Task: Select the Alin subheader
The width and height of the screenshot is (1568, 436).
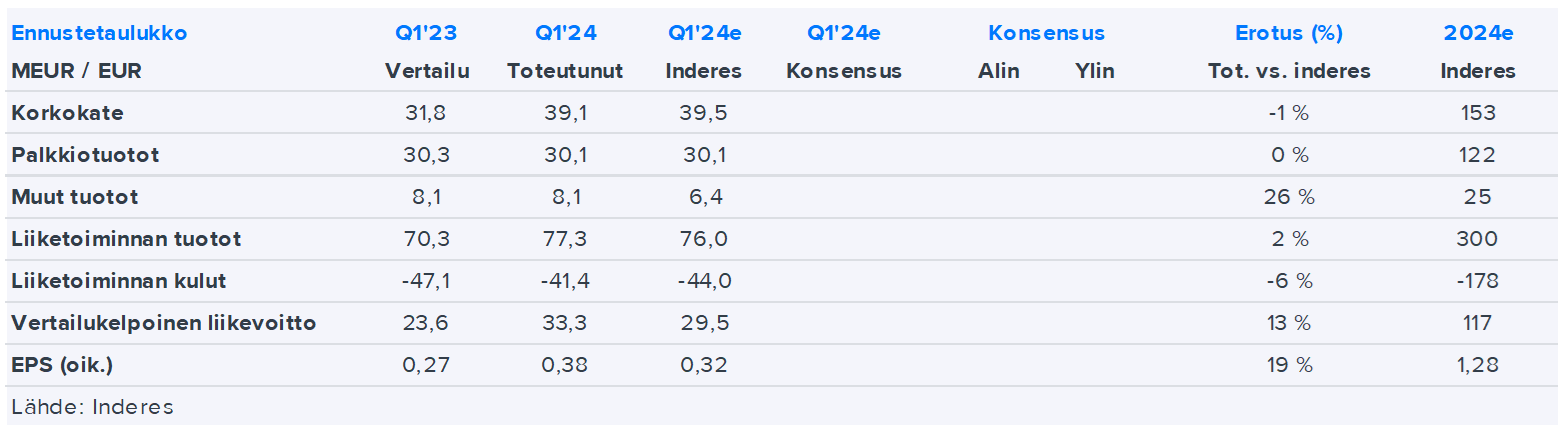Action: [x=998, y=71]
